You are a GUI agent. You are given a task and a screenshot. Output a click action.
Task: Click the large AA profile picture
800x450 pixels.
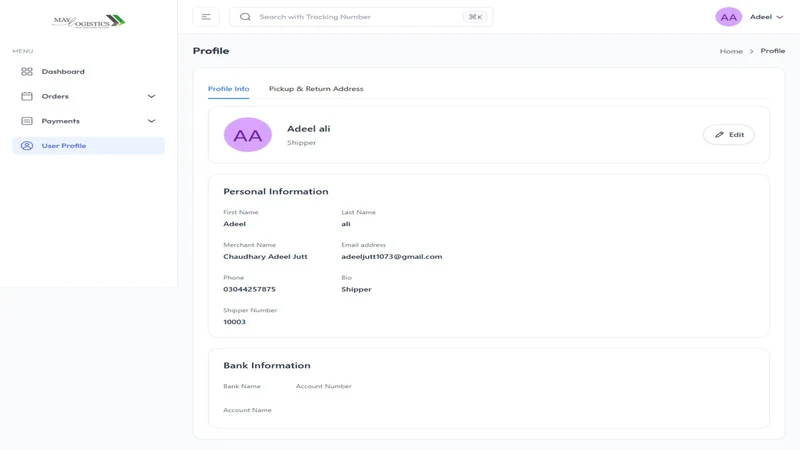(248, 135)
